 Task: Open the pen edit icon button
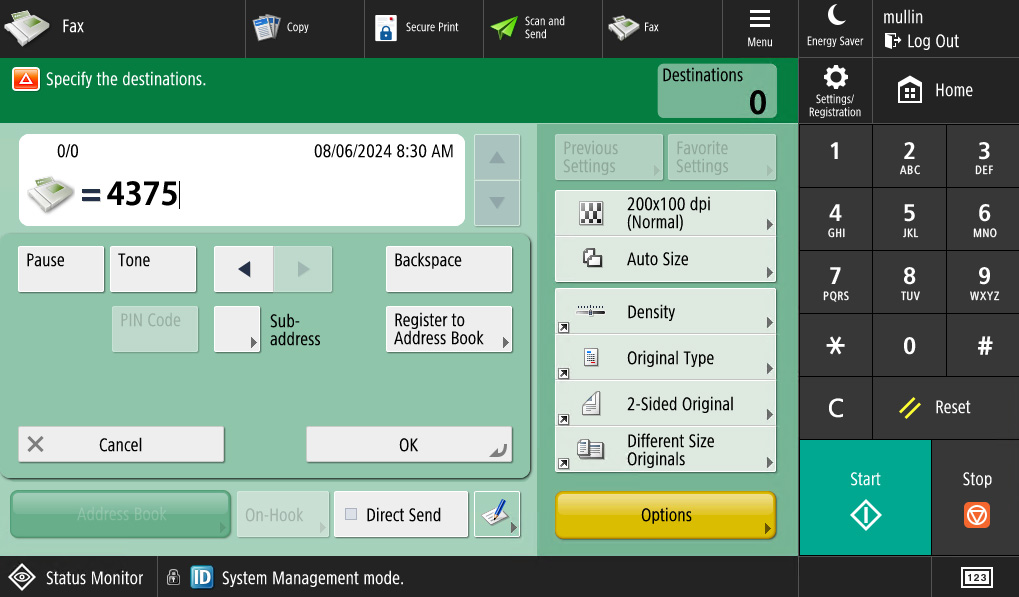pos(497,514)
